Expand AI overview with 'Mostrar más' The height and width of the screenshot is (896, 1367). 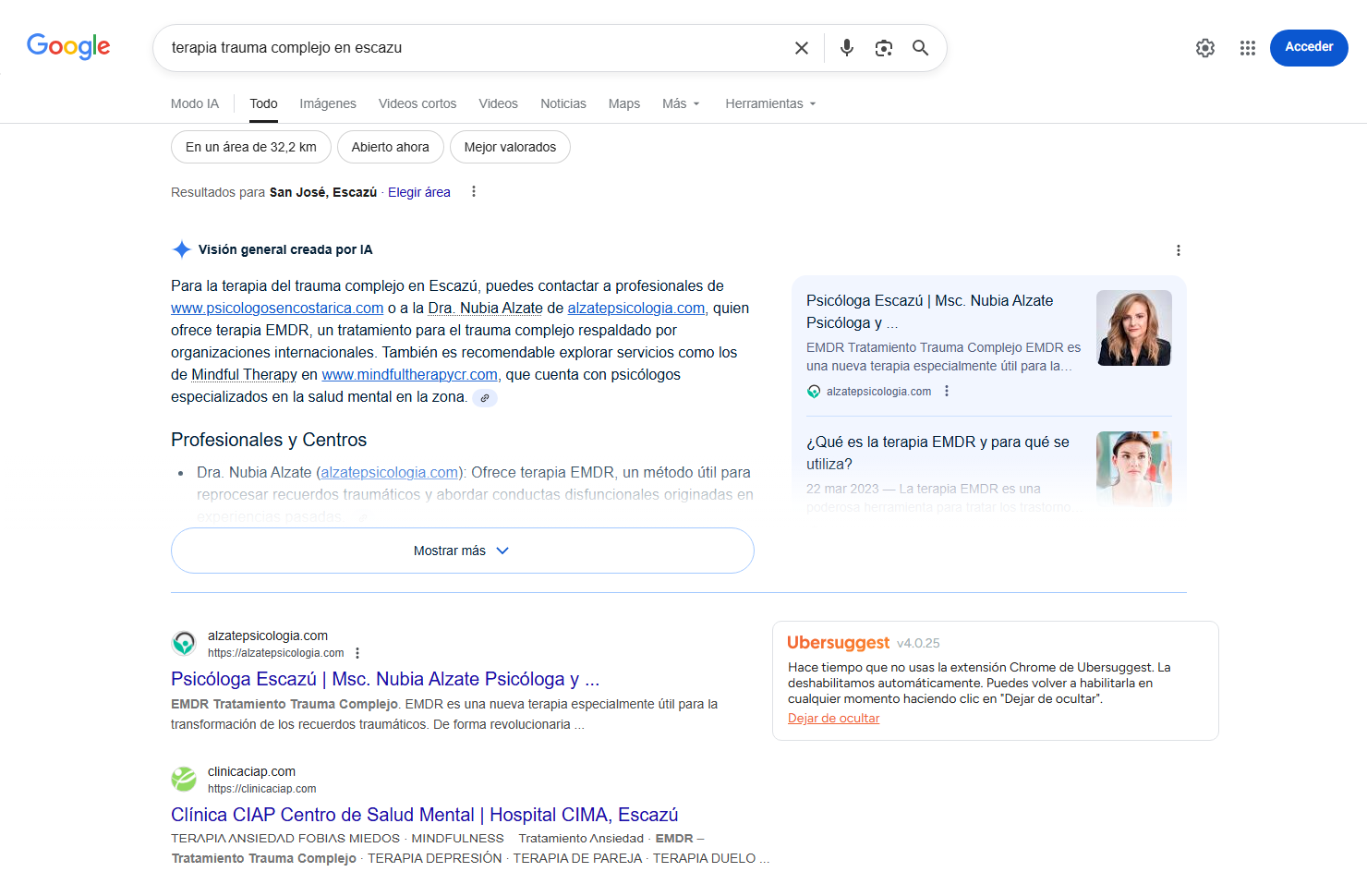pos(462,551)
